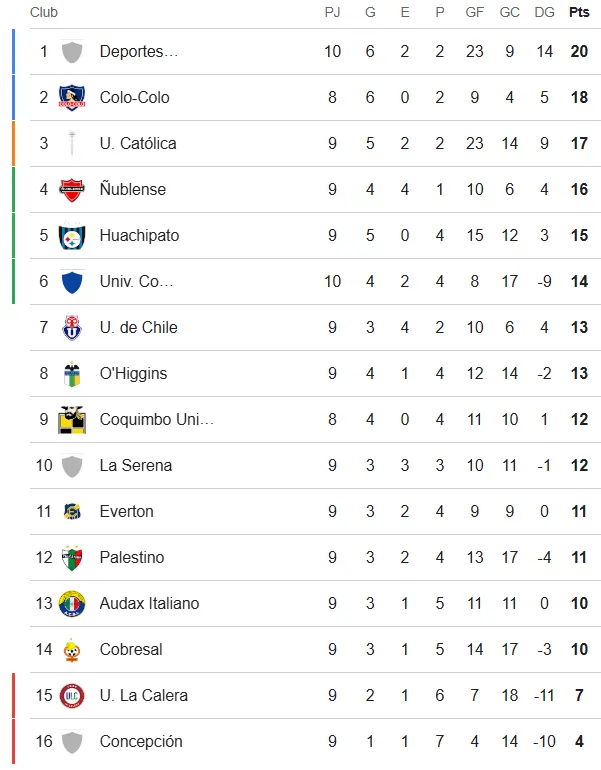Click the Huachipato team badge
601x770 pixels.
(x=71, y=236)
